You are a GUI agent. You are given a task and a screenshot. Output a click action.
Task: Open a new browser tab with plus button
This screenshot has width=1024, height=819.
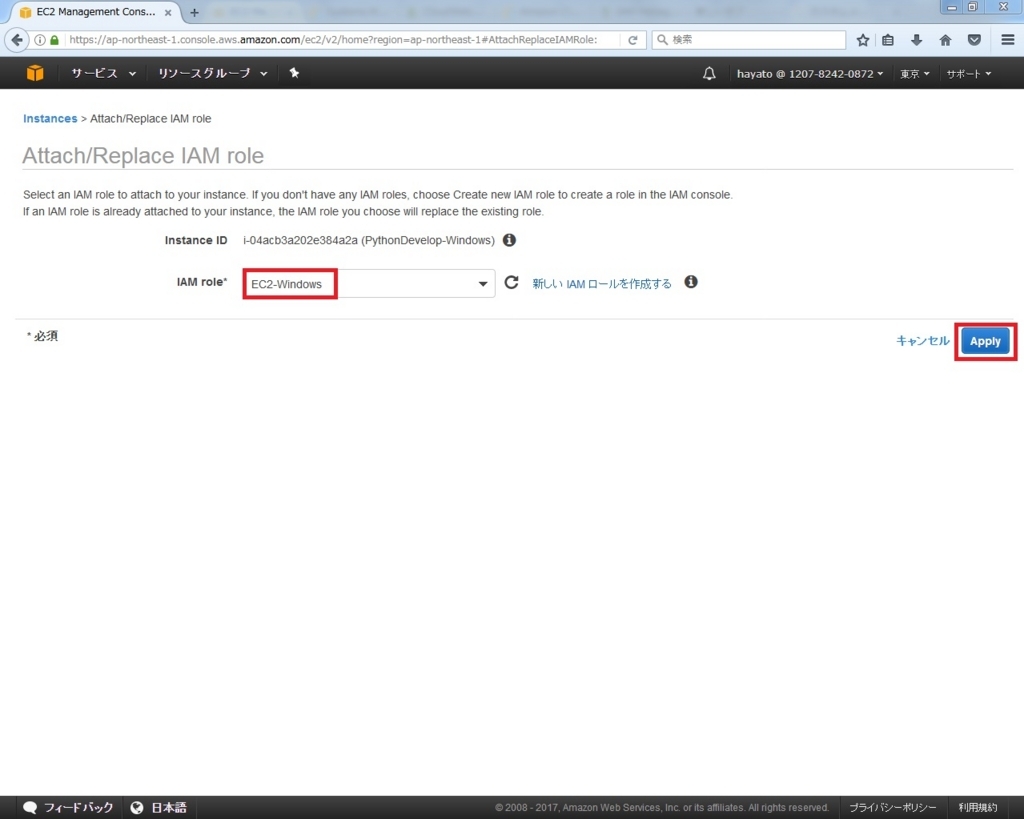tap(194, 12)
